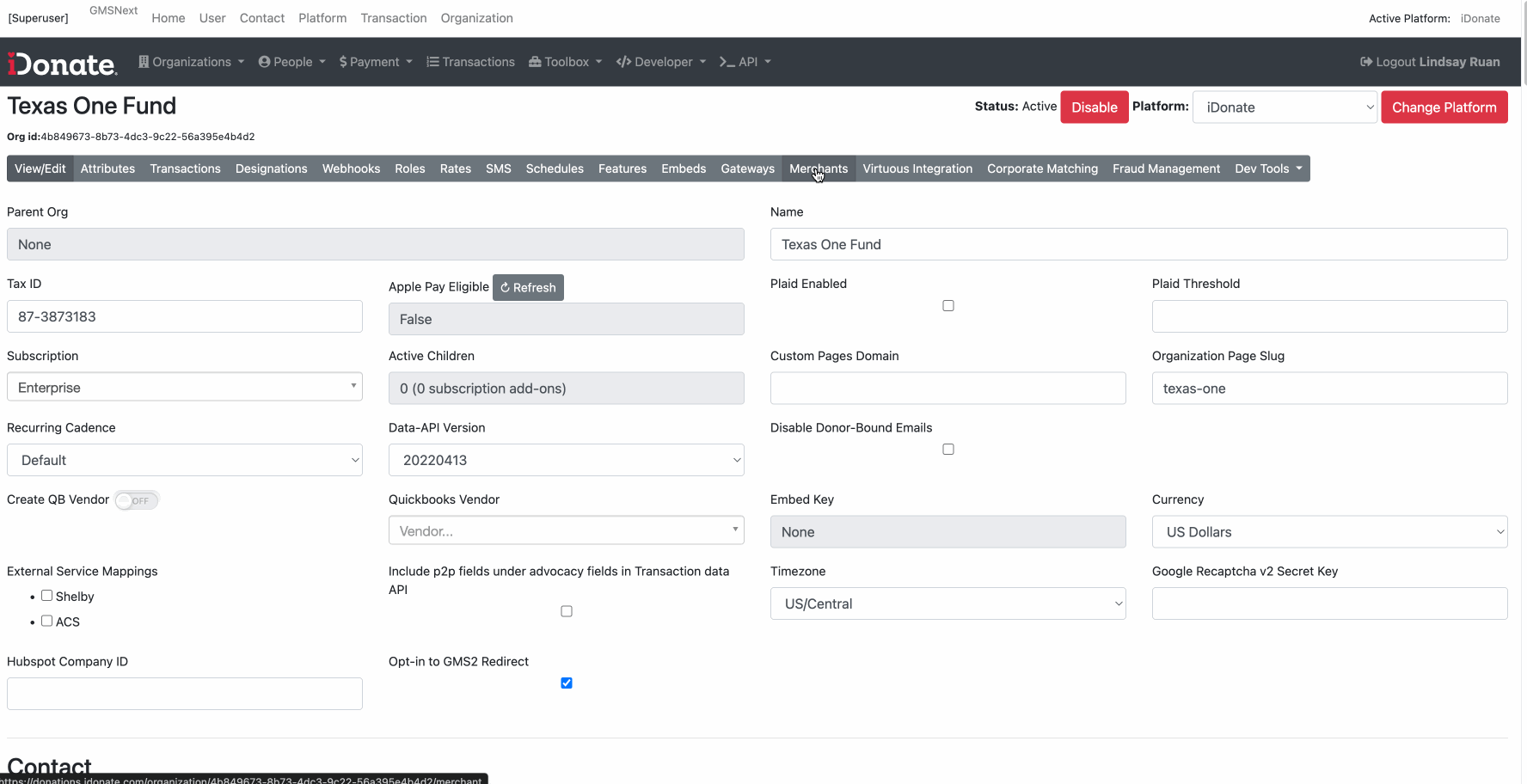Click the Apple Pay Refresh button
The image size is (1527, 784).
528,288
